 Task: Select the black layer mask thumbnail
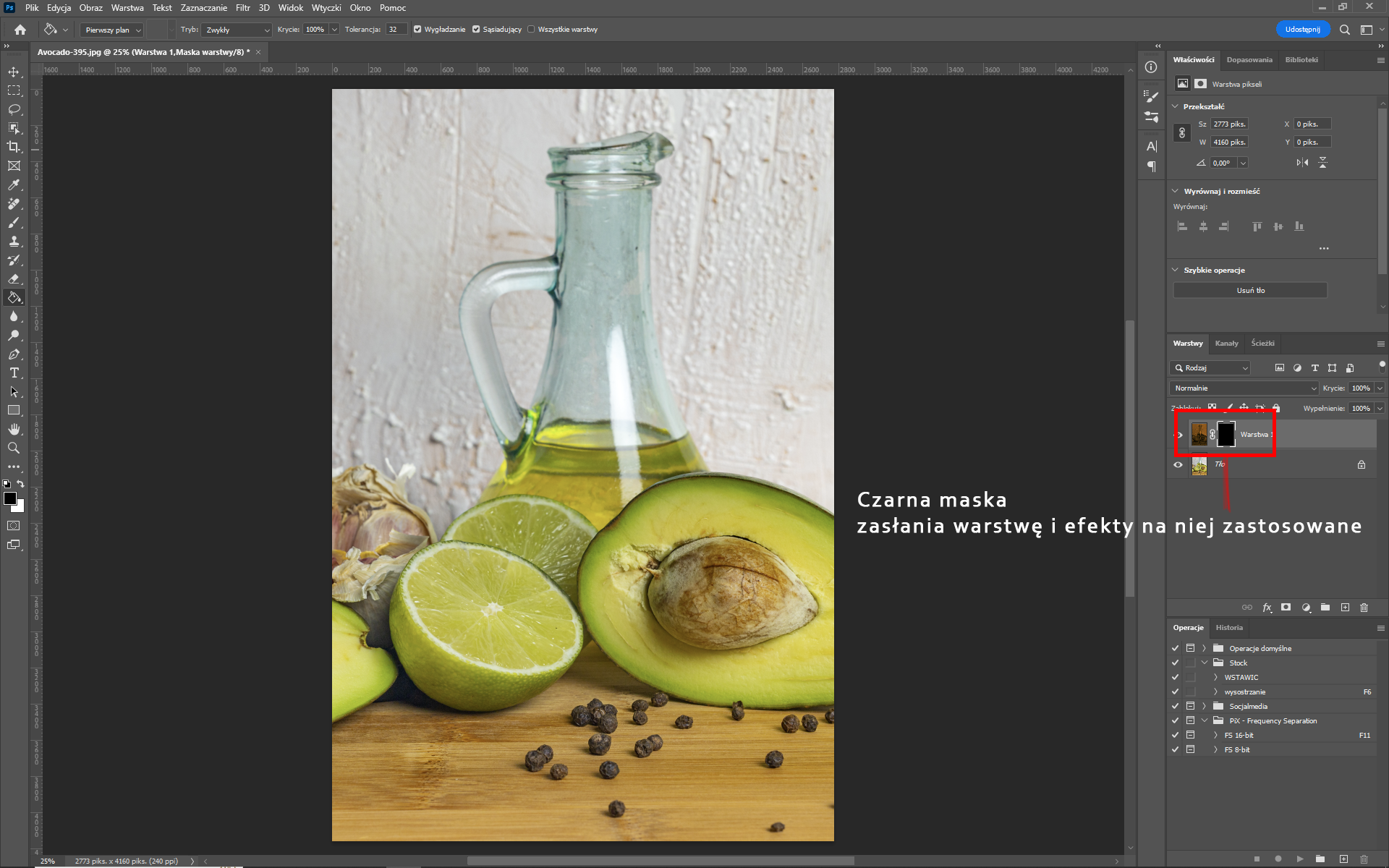(x=1226, y=435)
